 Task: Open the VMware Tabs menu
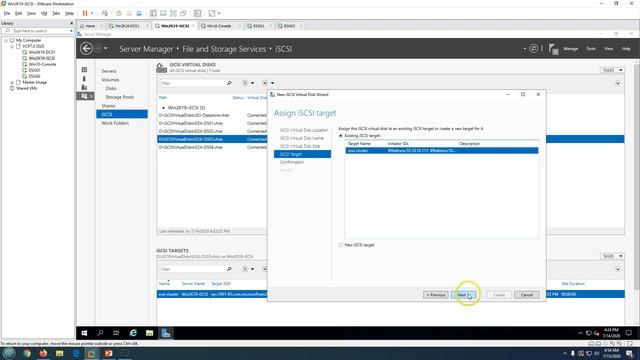click(x=56, y=13)
